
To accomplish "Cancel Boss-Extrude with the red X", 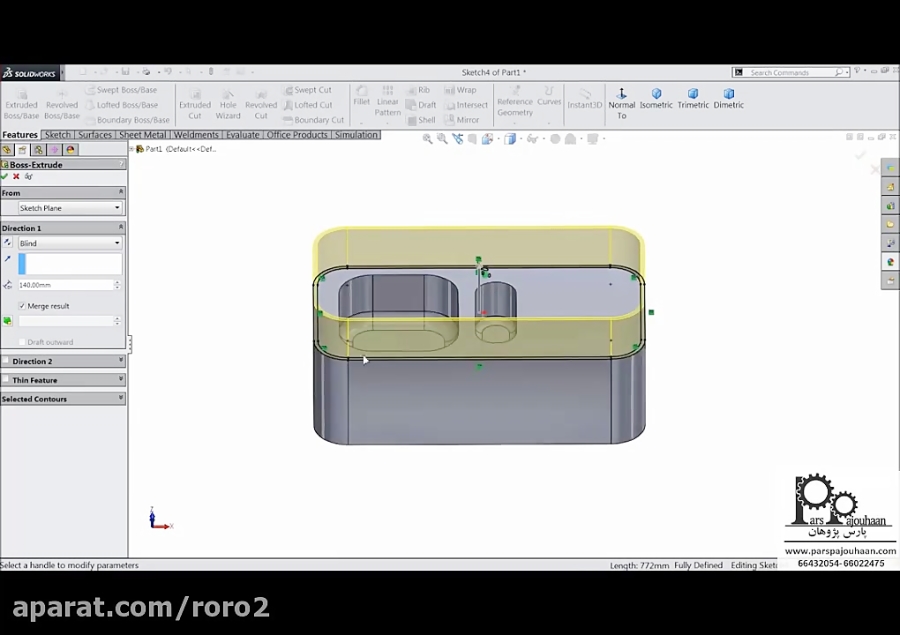I will point(15,177).
